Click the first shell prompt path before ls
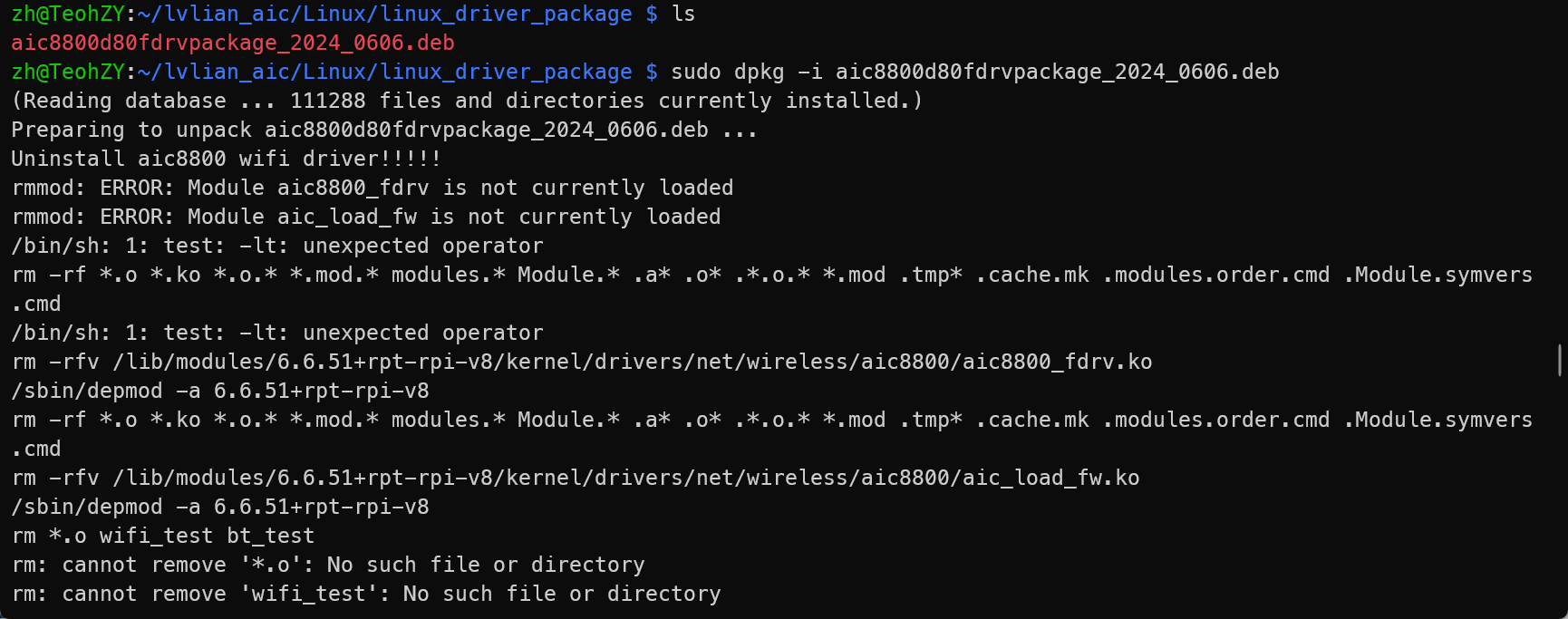 [x=384, y=15]
